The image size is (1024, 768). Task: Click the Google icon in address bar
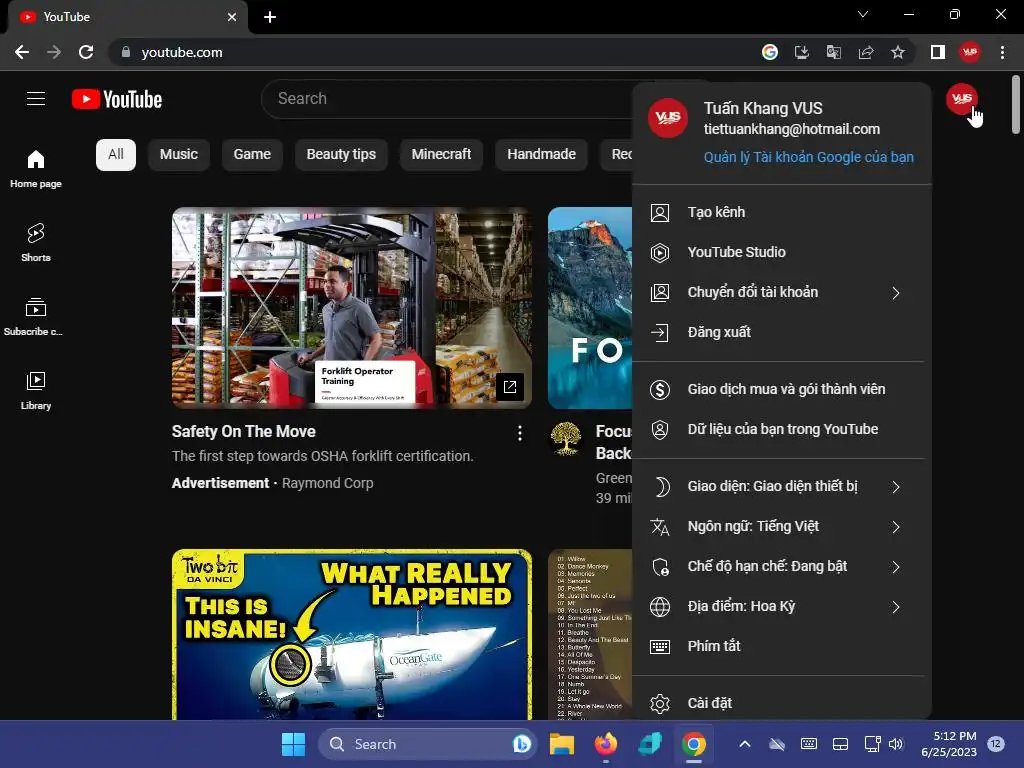pyautogui.click(x=770, y=52)
